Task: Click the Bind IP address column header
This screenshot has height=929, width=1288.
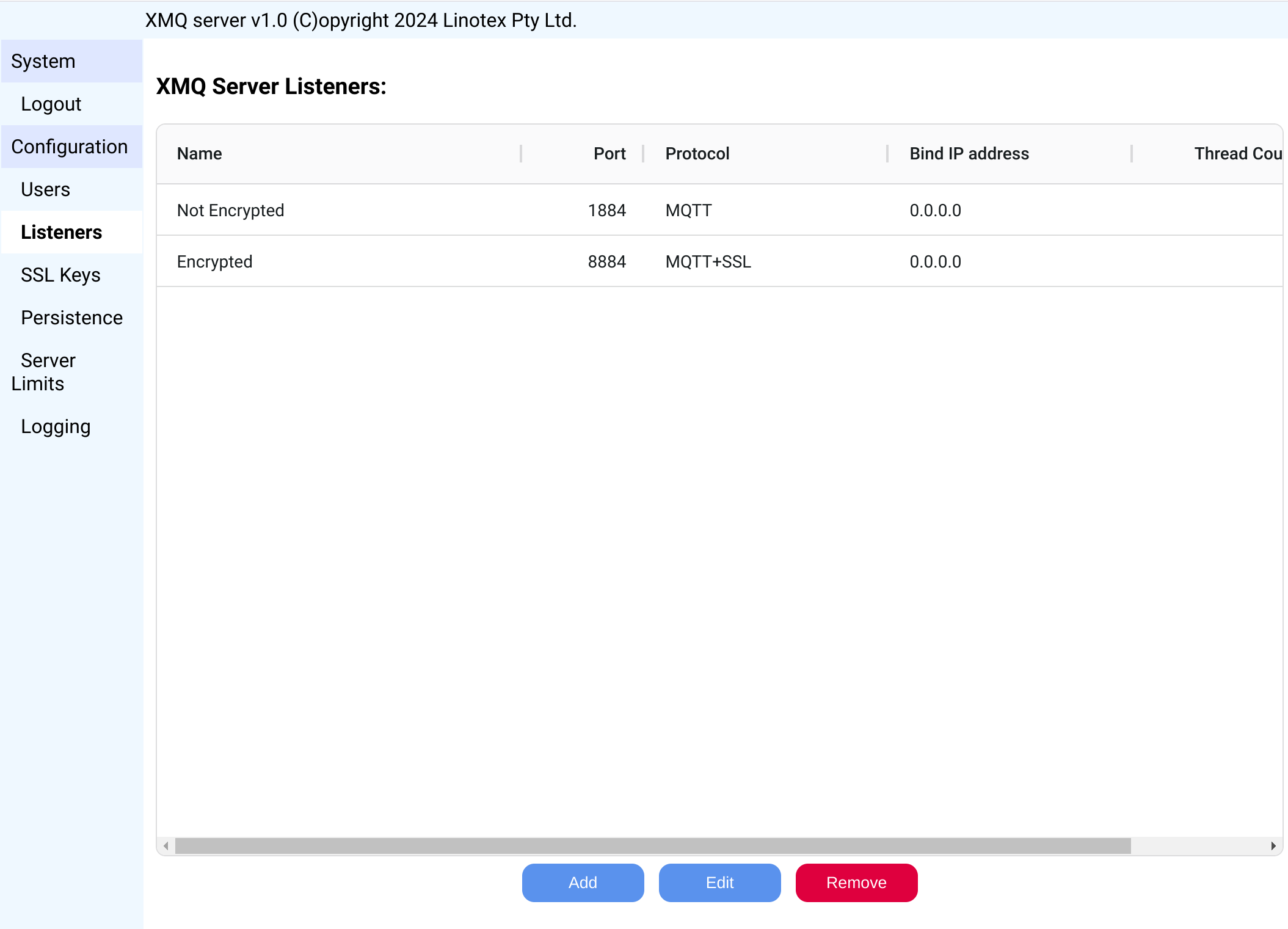Action: pos(1010,154)
